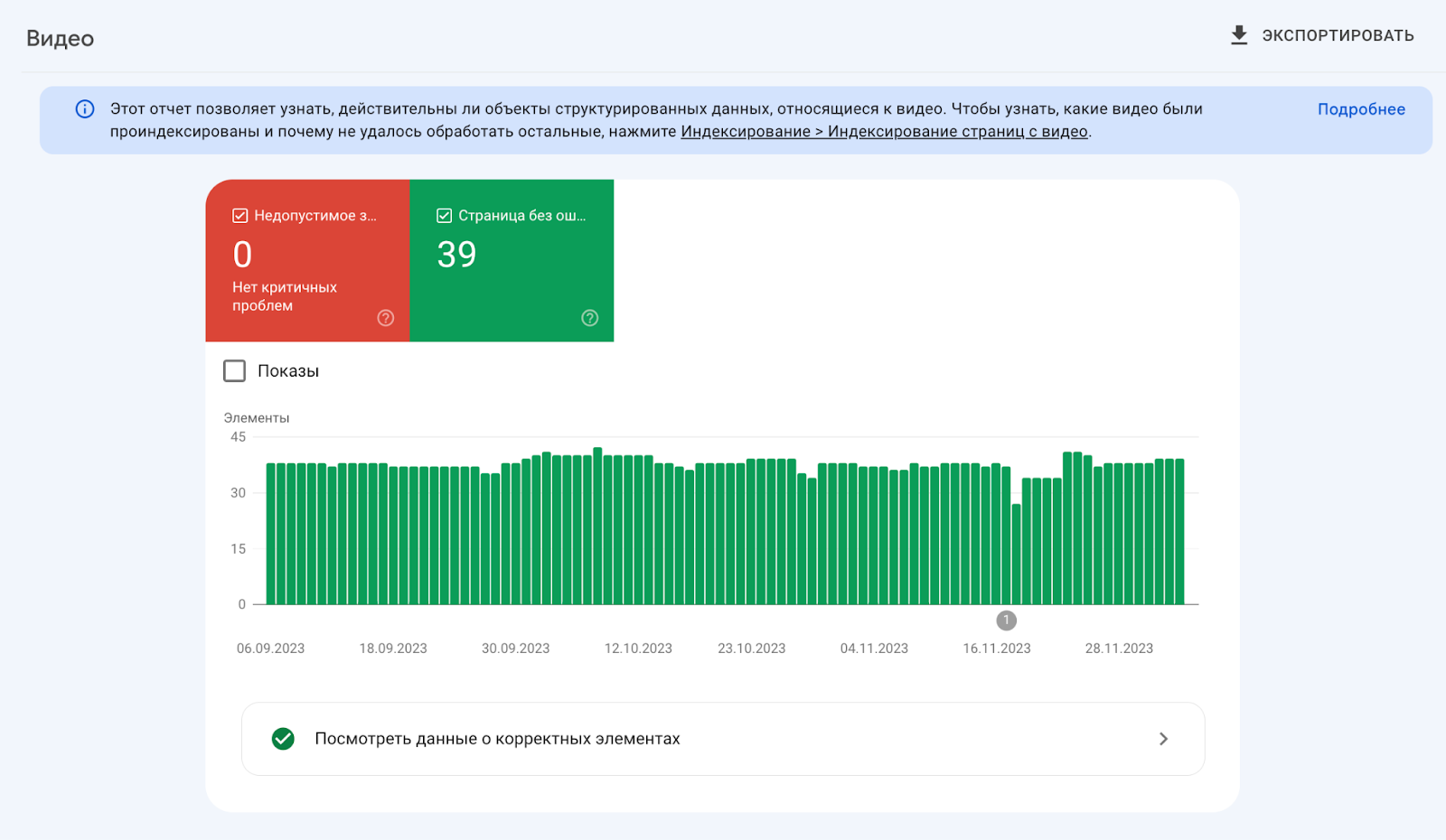Click the 16.11.2023 date label
This screenshot has height=840, width=1446.
[x=997, y=649]
